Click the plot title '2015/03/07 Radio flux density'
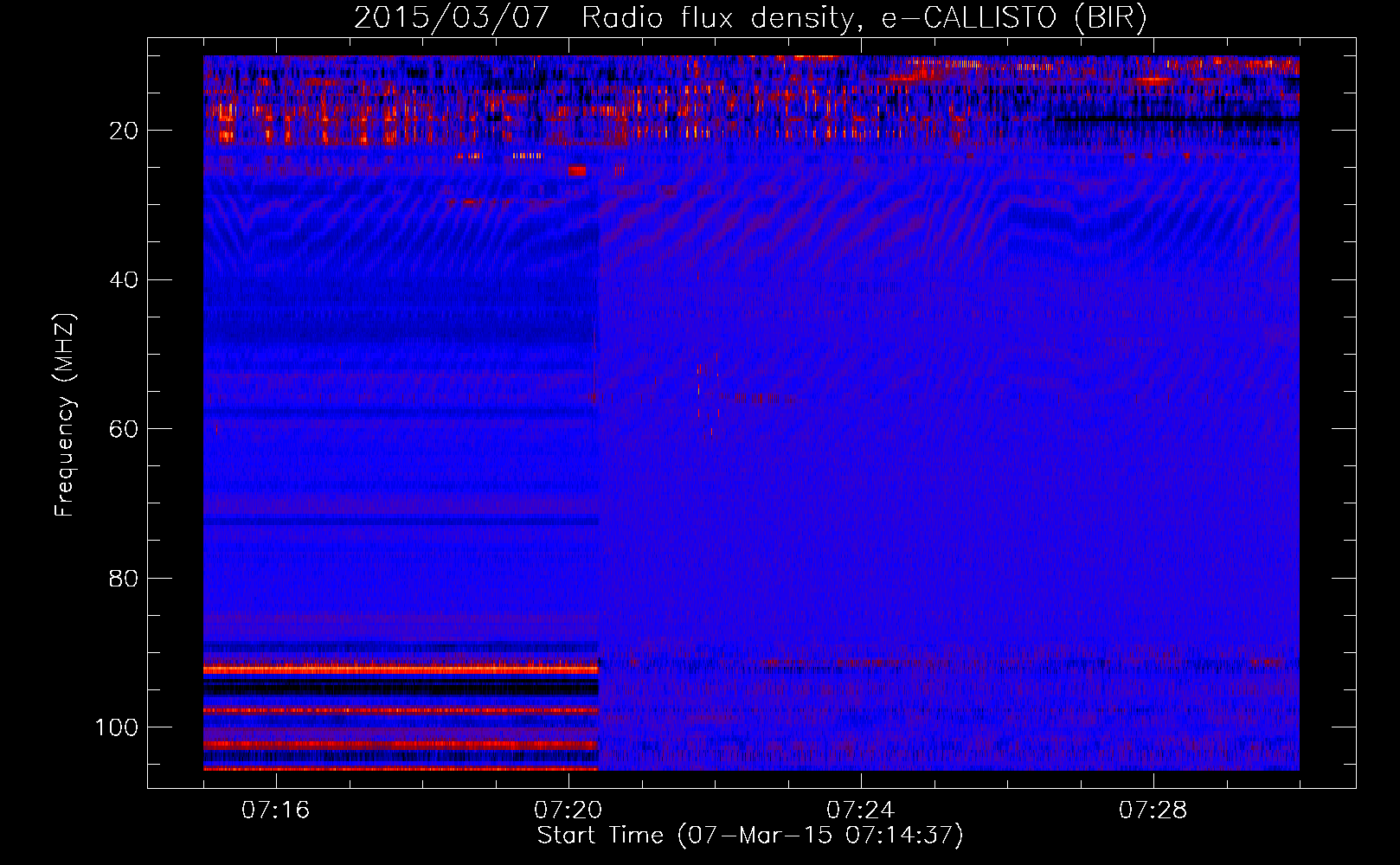The height and width of the screenshot is (865, 1400). click(x=750, y=18)
